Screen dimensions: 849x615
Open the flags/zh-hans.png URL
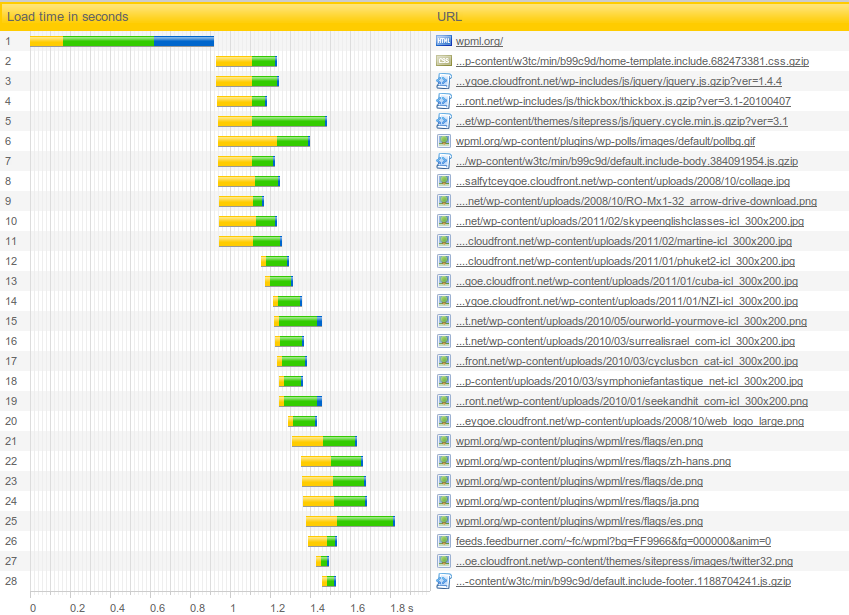tap(593, 461)
